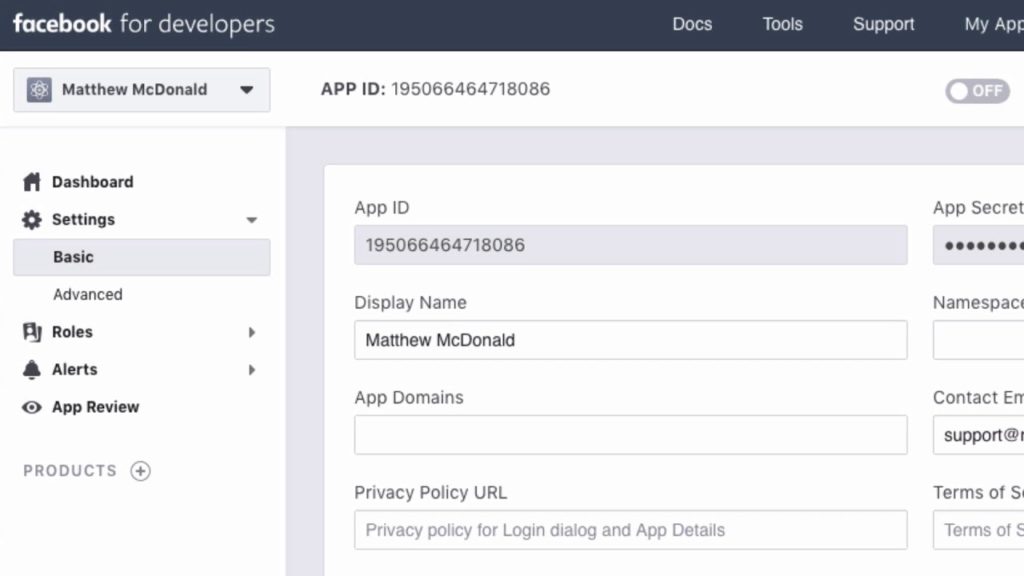The image size is (1024, 576).
Task: Click the Roles badge icon
Action: point(31,332)
